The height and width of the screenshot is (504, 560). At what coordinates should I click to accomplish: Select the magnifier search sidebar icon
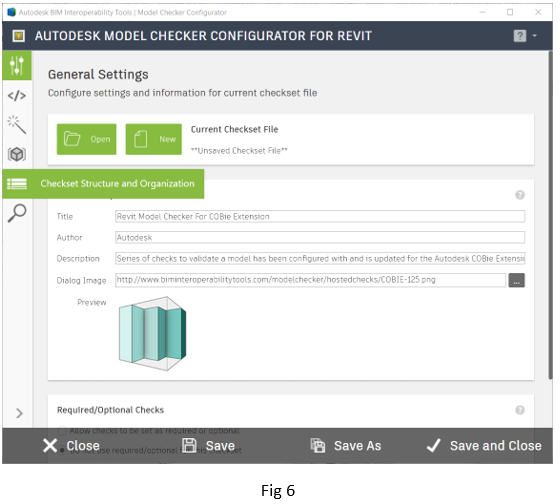coord(17,213)
